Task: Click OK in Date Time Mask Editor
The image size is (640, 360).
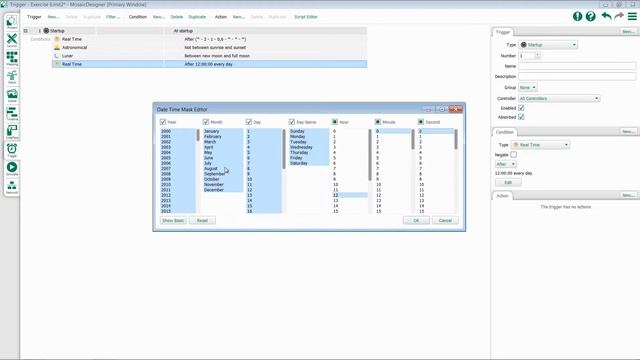Action: [x=416, y=220]
